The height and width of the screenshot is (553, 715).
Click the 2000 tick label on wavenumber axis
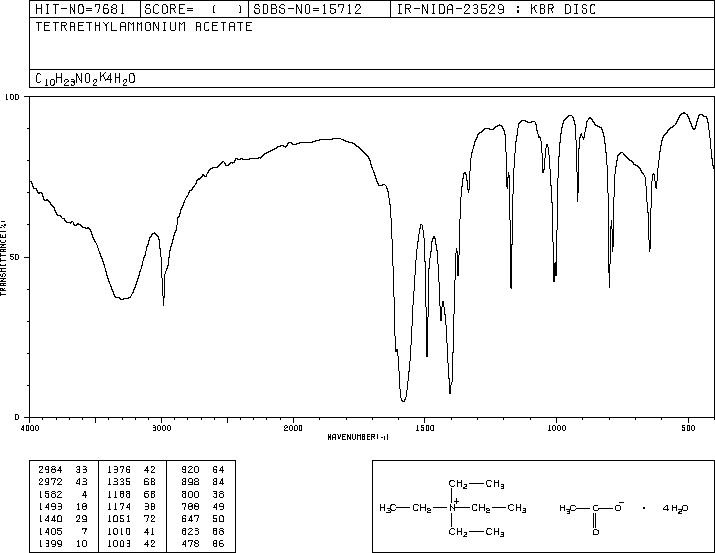point(293,428)
